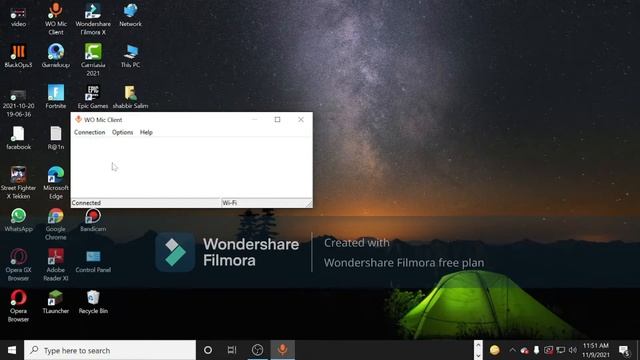The image size is (640, 360).
Task: Open the clock showing 11:51 AM
Action: [x=596, y=350]
